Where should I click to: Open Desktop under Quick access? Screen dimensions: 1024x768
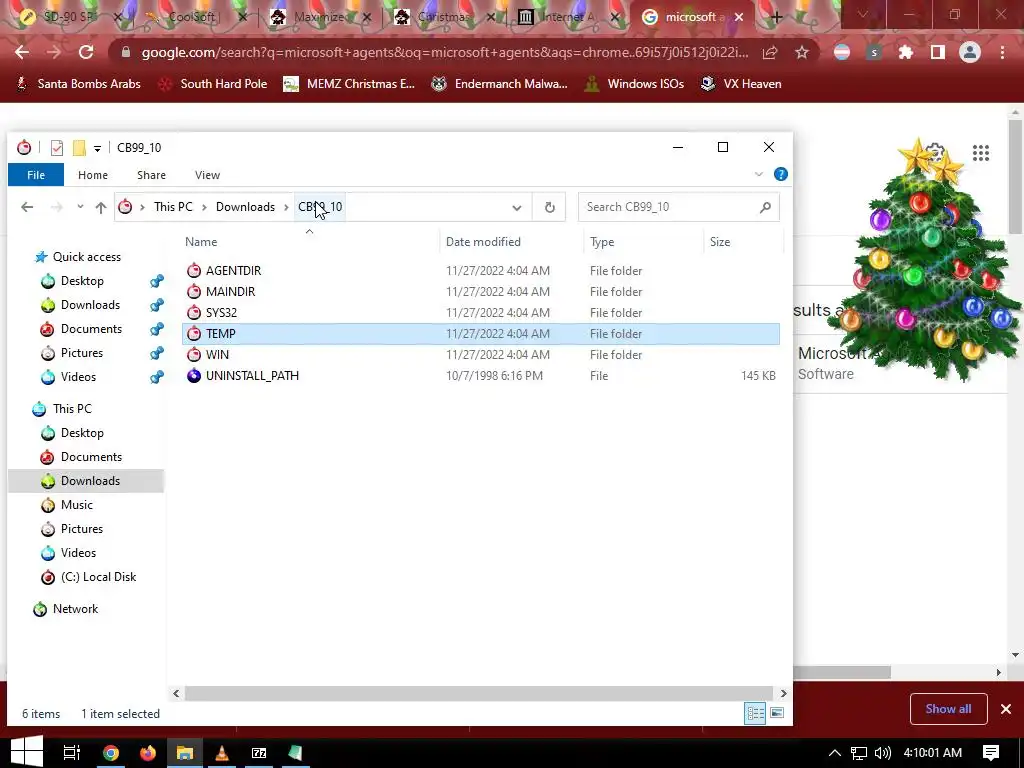[82, 281]
